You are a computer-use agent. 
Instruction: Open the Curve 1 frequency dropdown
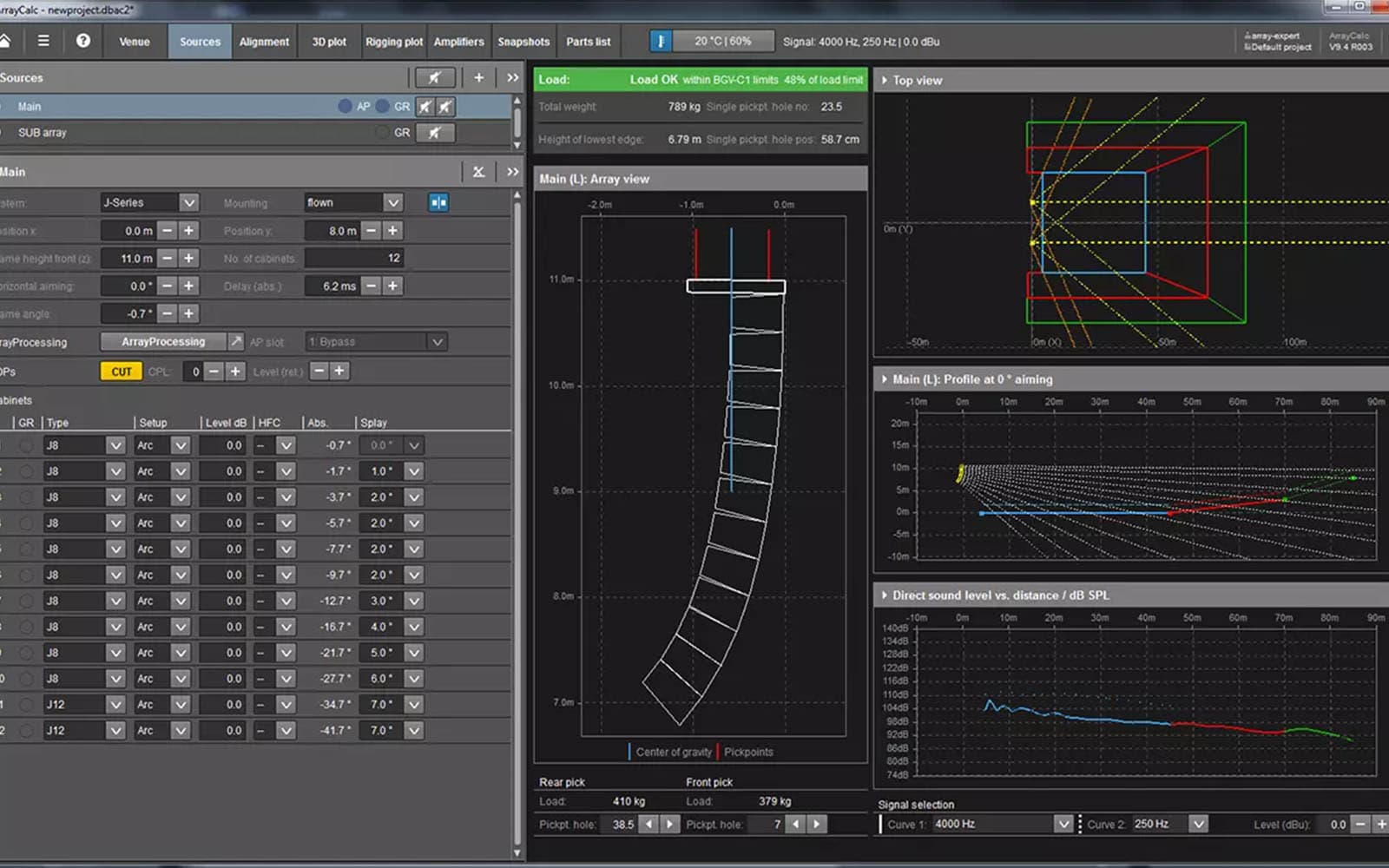(x=1063, y=824)
